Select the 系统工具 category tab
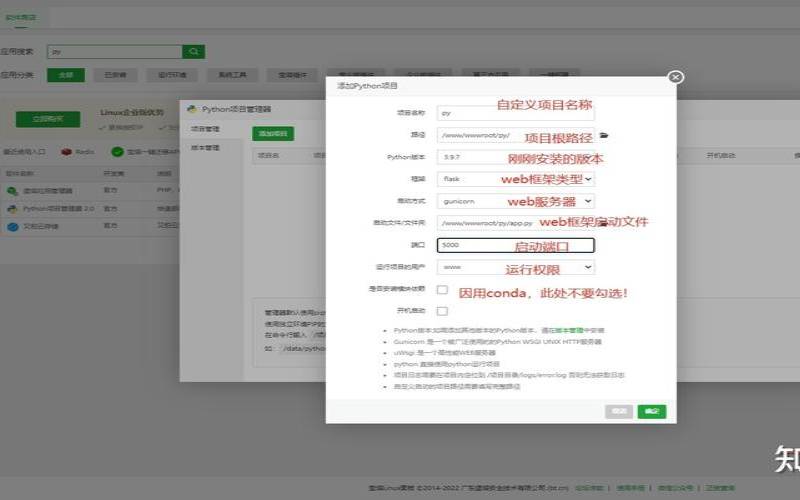The image size is (800, 500). coord(233,75)
